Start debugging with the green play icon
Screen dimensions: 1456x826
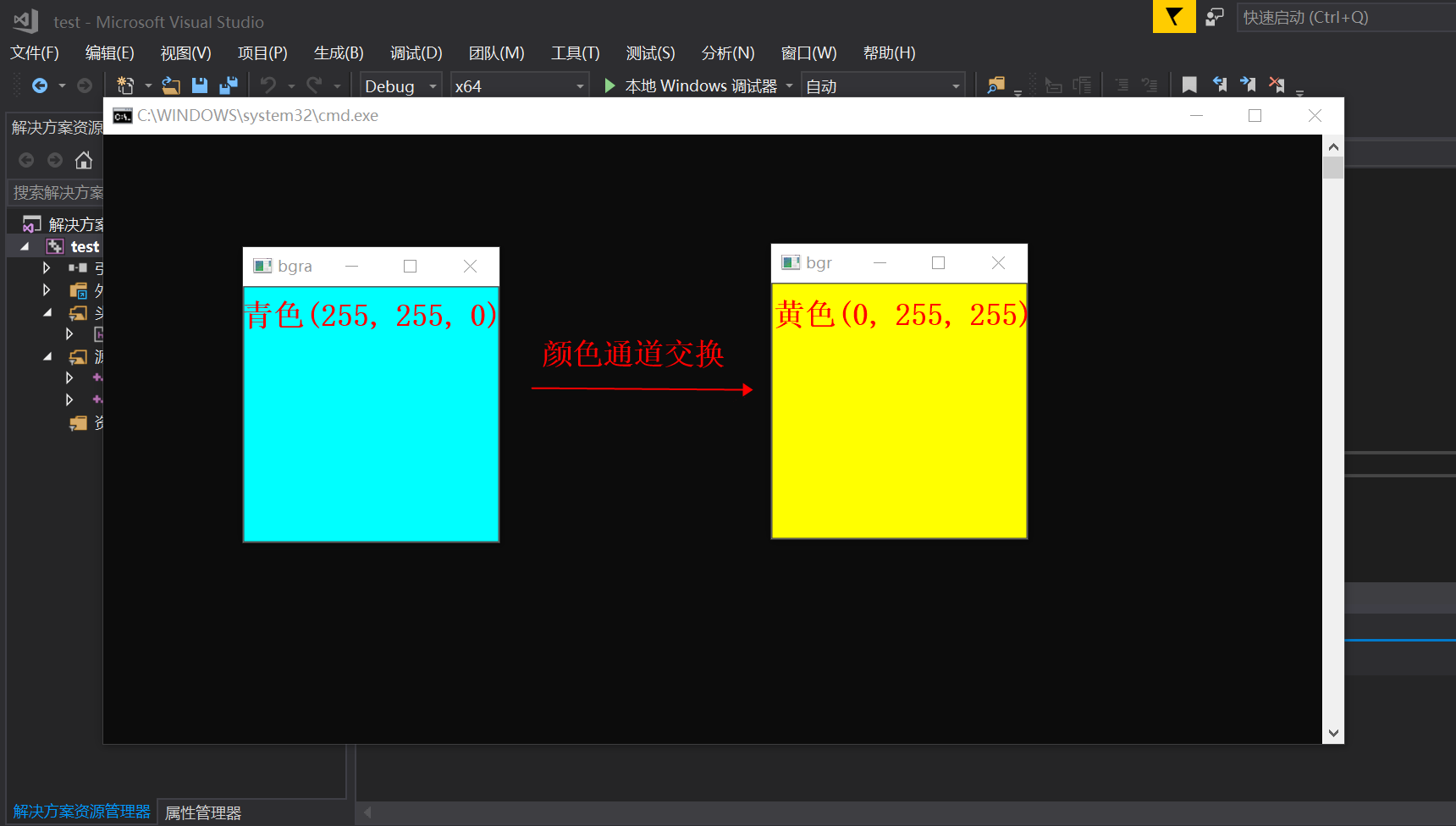pos(609,85)
